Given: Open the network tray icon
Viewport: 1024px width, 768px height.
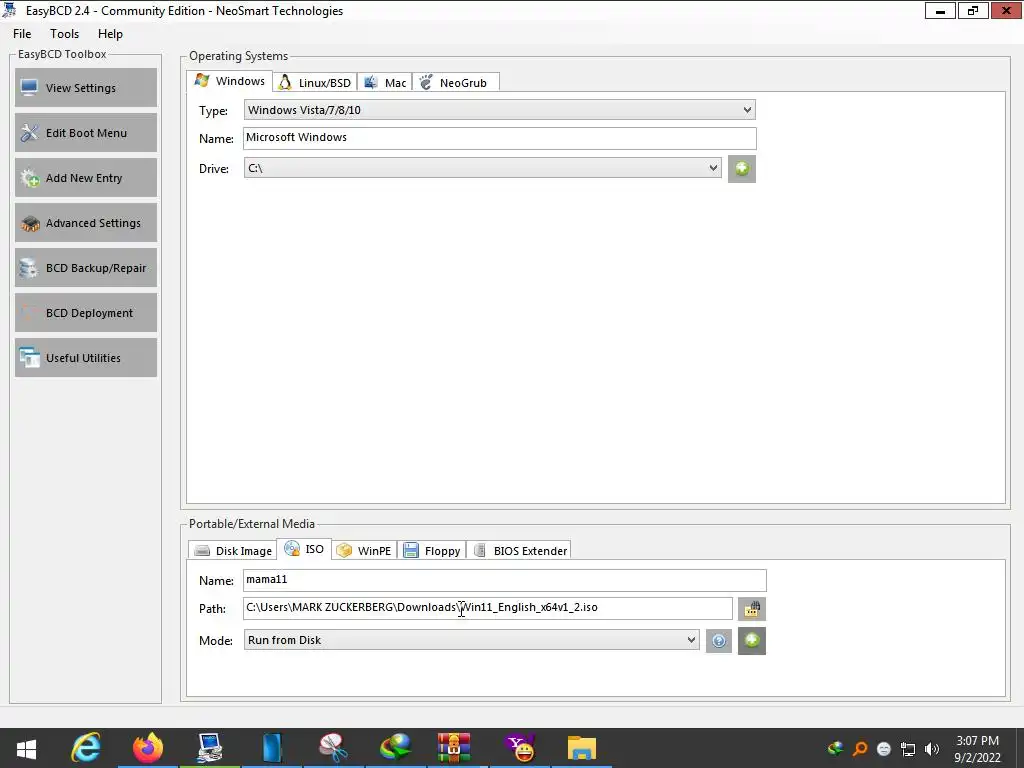Looking at the screenshot, I should [x=908, y=748].
